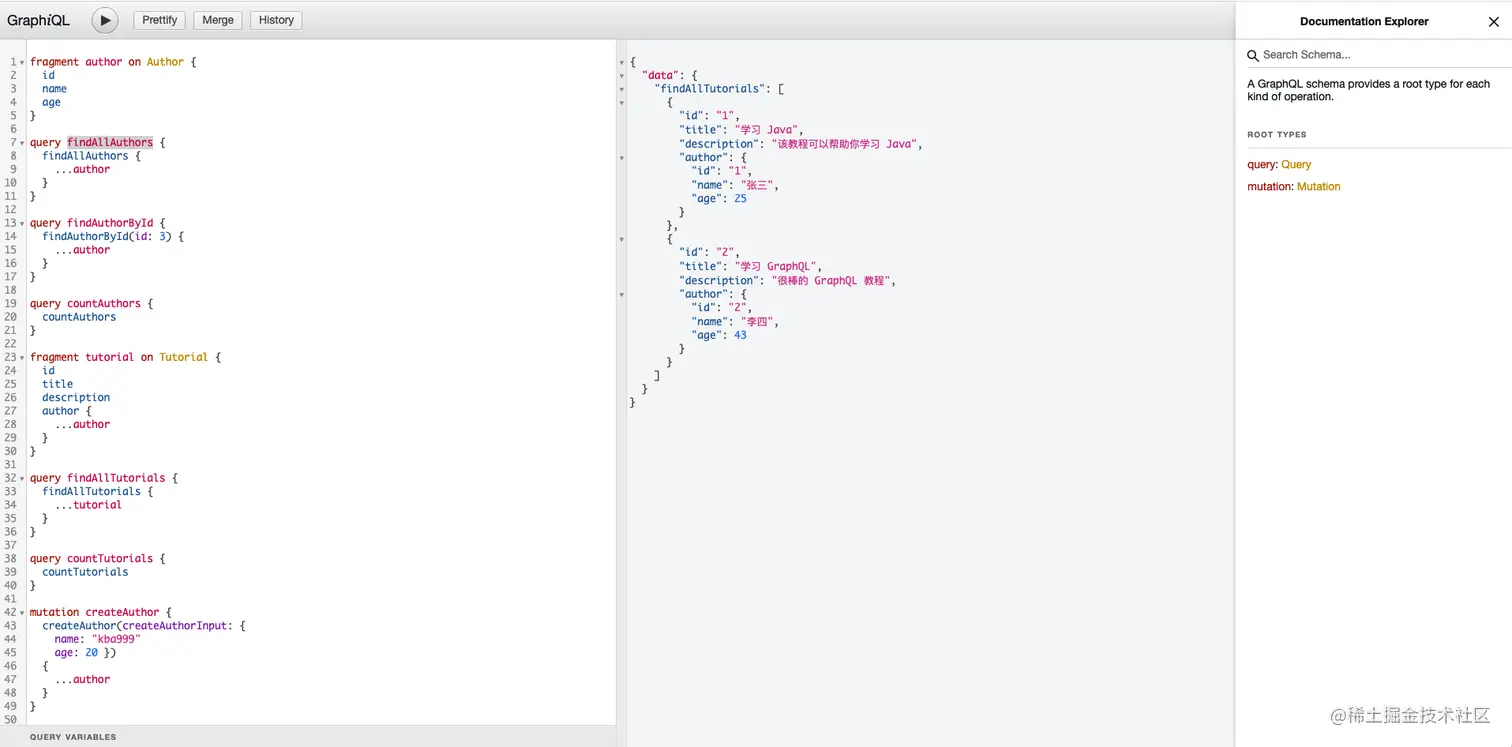Click the highlighted findAllAuthors query name
Viewport: 1512px width, 747px height.
110,143
